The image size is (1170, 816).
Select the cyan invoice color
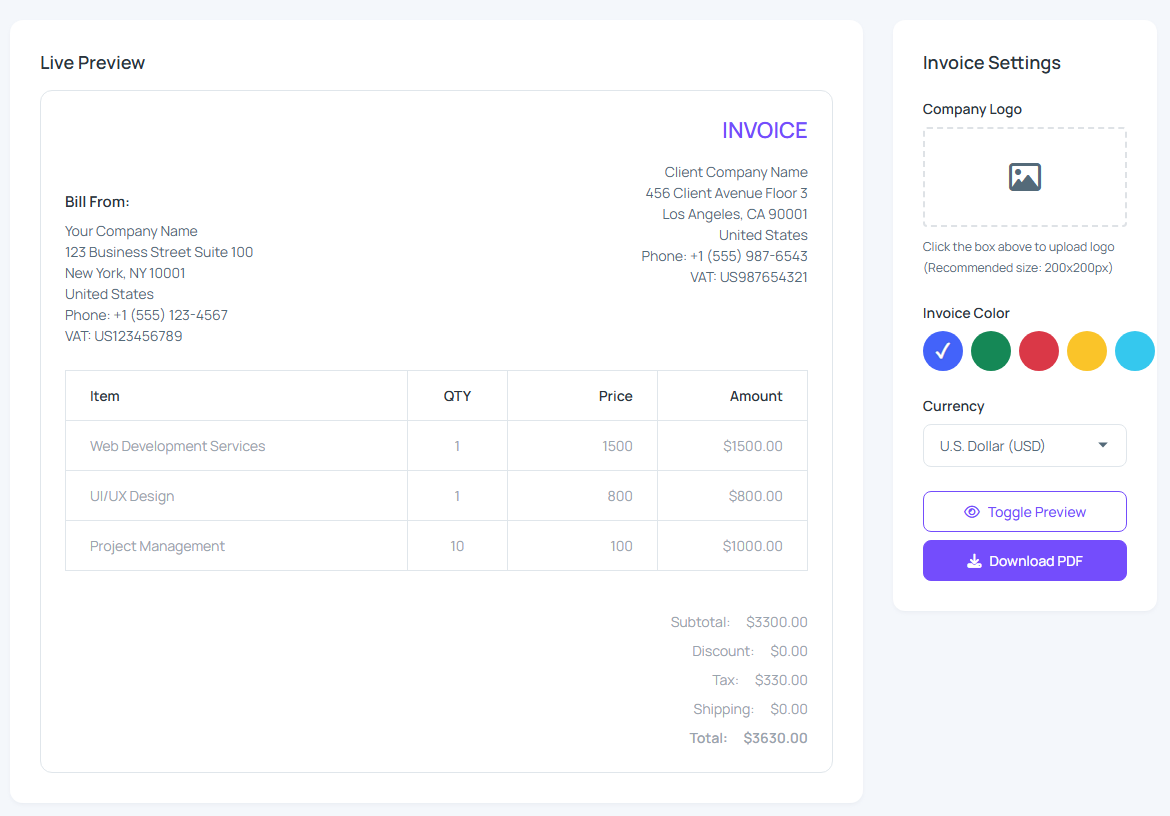click(1135, 351)
